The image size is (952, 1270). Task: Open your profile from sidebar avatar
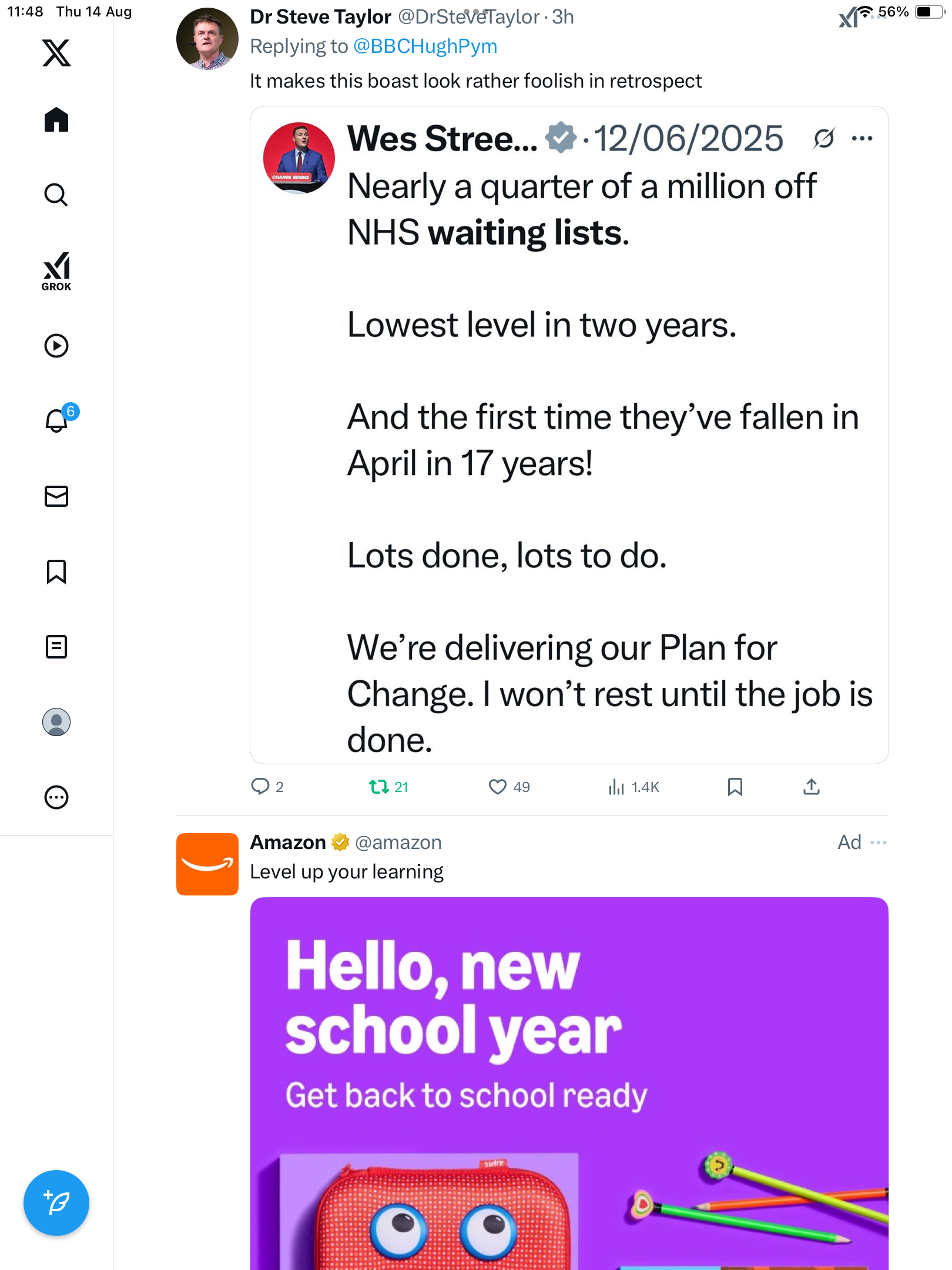pos(56,722)
